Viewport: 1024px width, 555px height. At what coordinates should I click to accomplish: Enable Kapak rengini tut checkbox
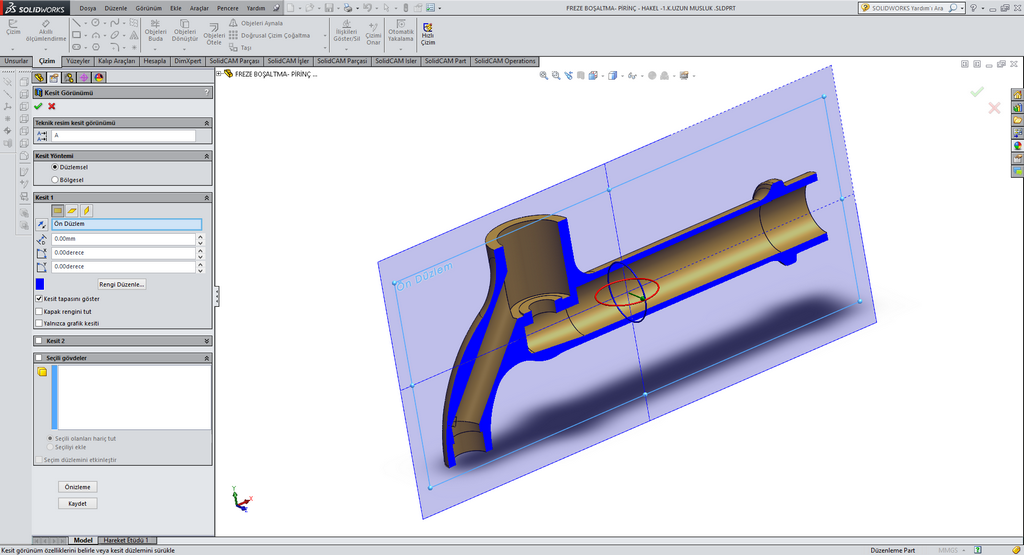tap(39, 311)
